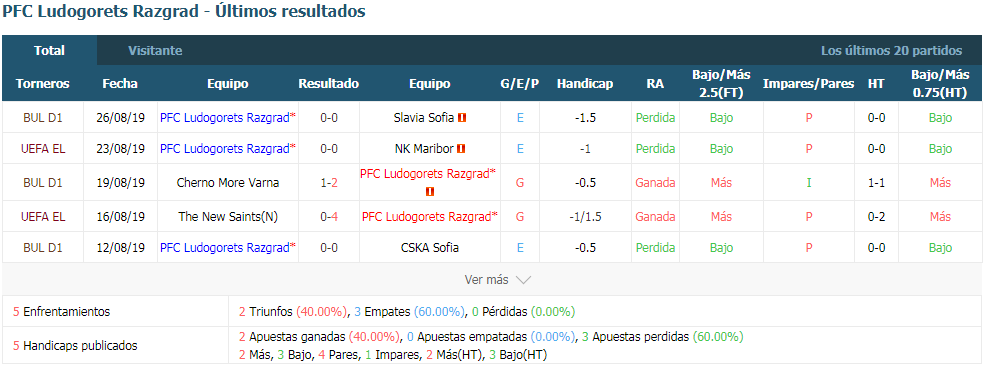This screenshot has height=367, width=987.
Task: Expand the Ver más chevron
Action: [524, 279]
